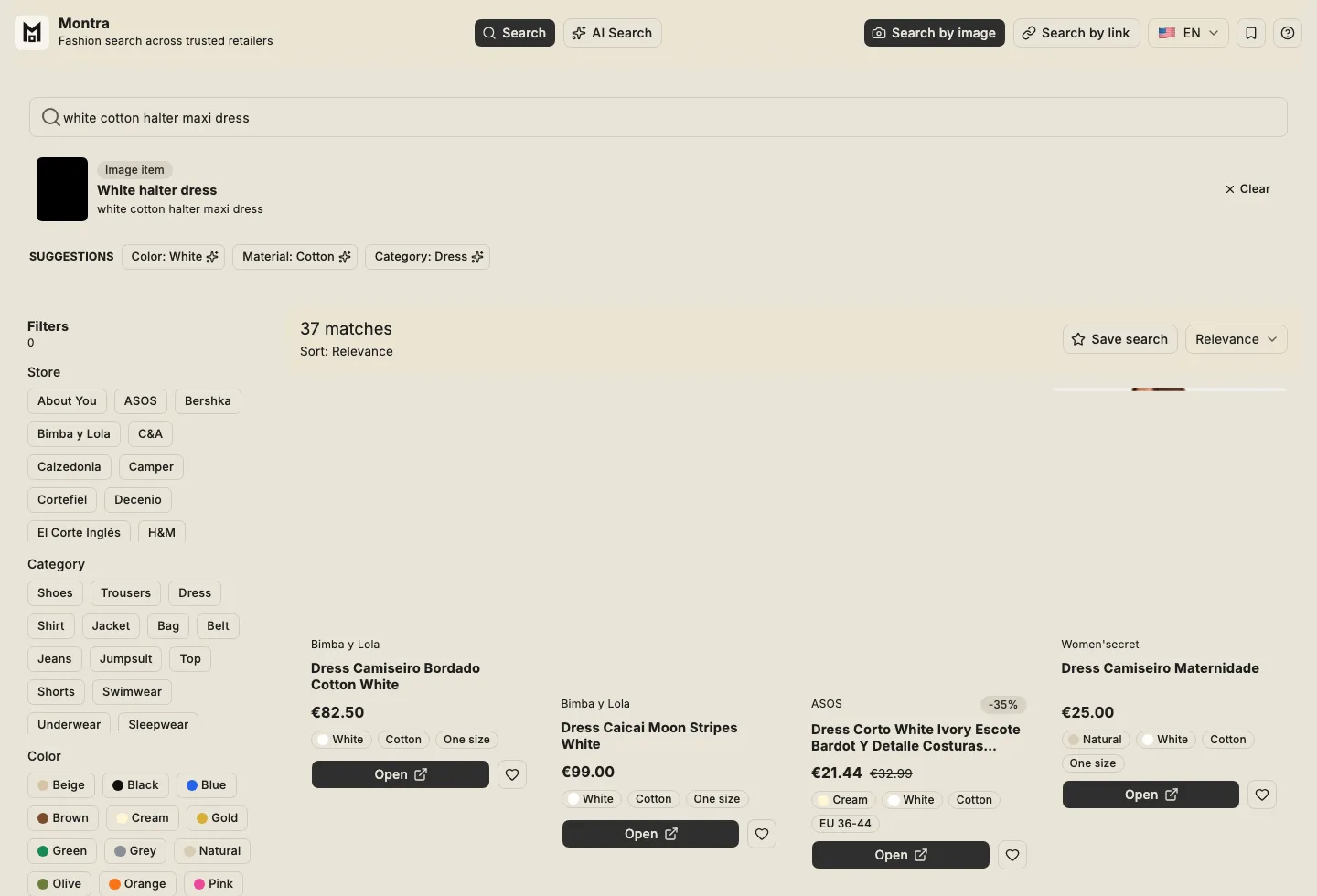Image resolution: width=1317 pixels, height=896 pixels.
Task: Click the X icon next to Clear
Action: pos(1230,189)
